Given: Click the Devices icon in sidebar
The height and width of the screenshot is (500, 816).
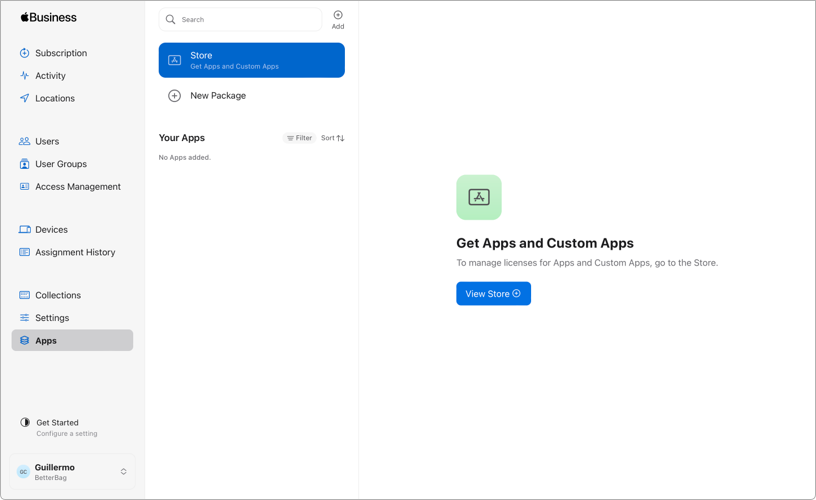Looking at the screenshot, I should (x=24, y=230).
